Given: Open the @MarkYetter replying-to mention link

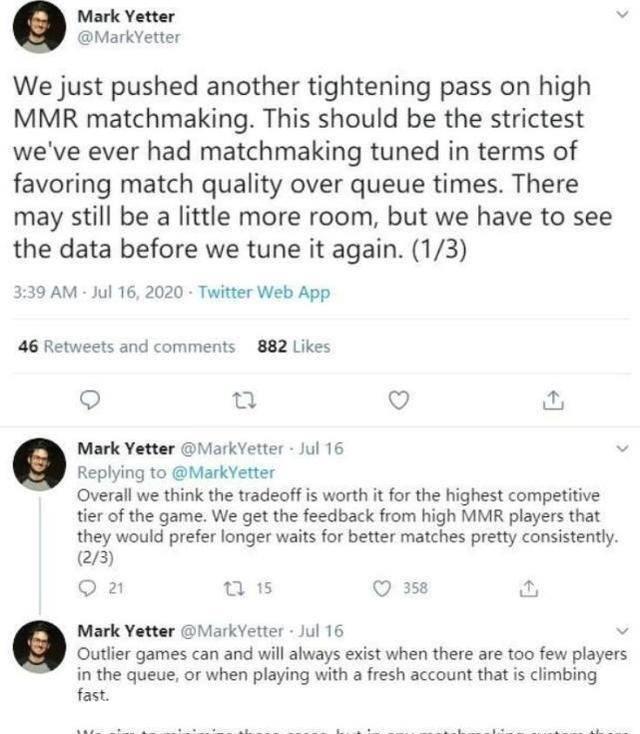Looking at the screenshot, I should point(223,472).
